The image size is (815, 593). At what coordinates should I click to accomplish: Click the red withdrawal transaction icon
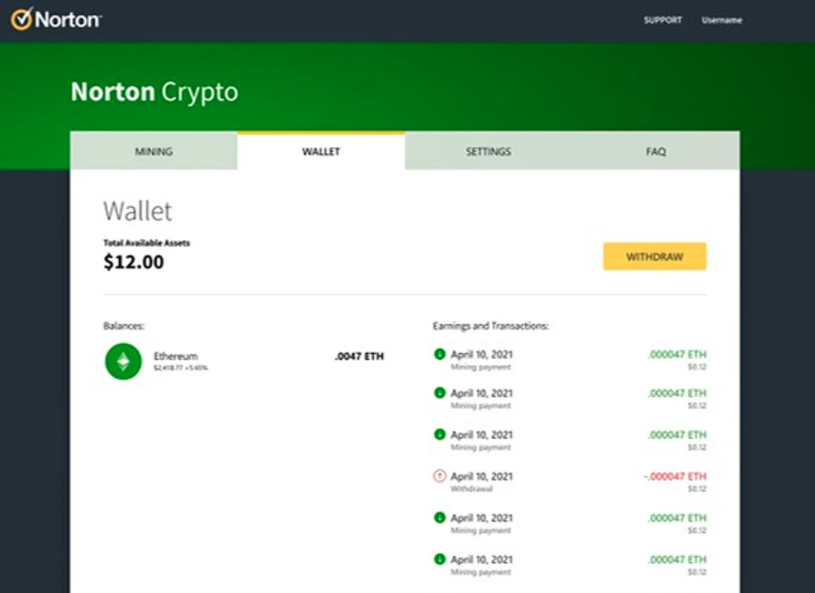click(x=440, y=476)
